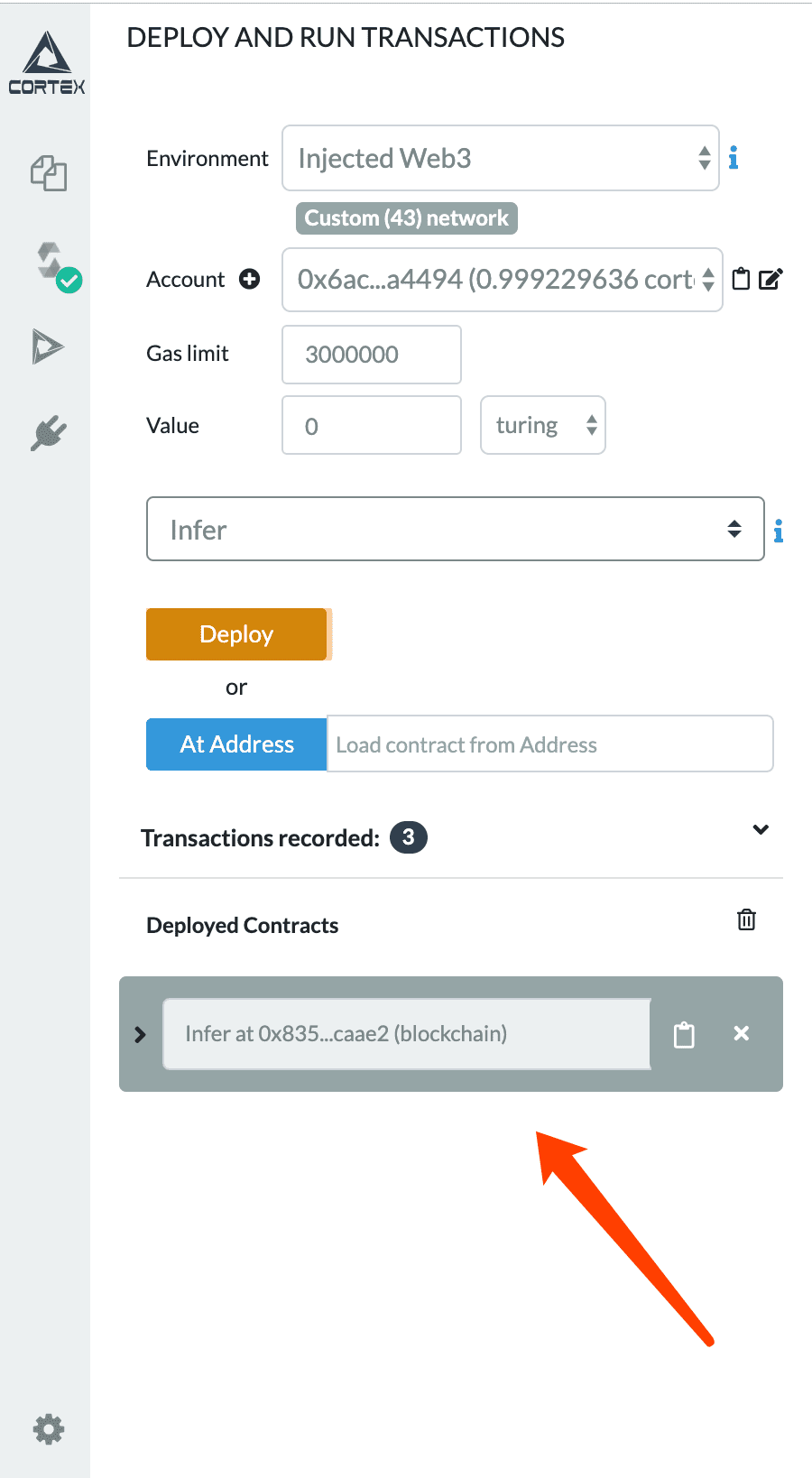Clear deployed contracts trash icon
Screen dimensions: 812x1478
746,919
